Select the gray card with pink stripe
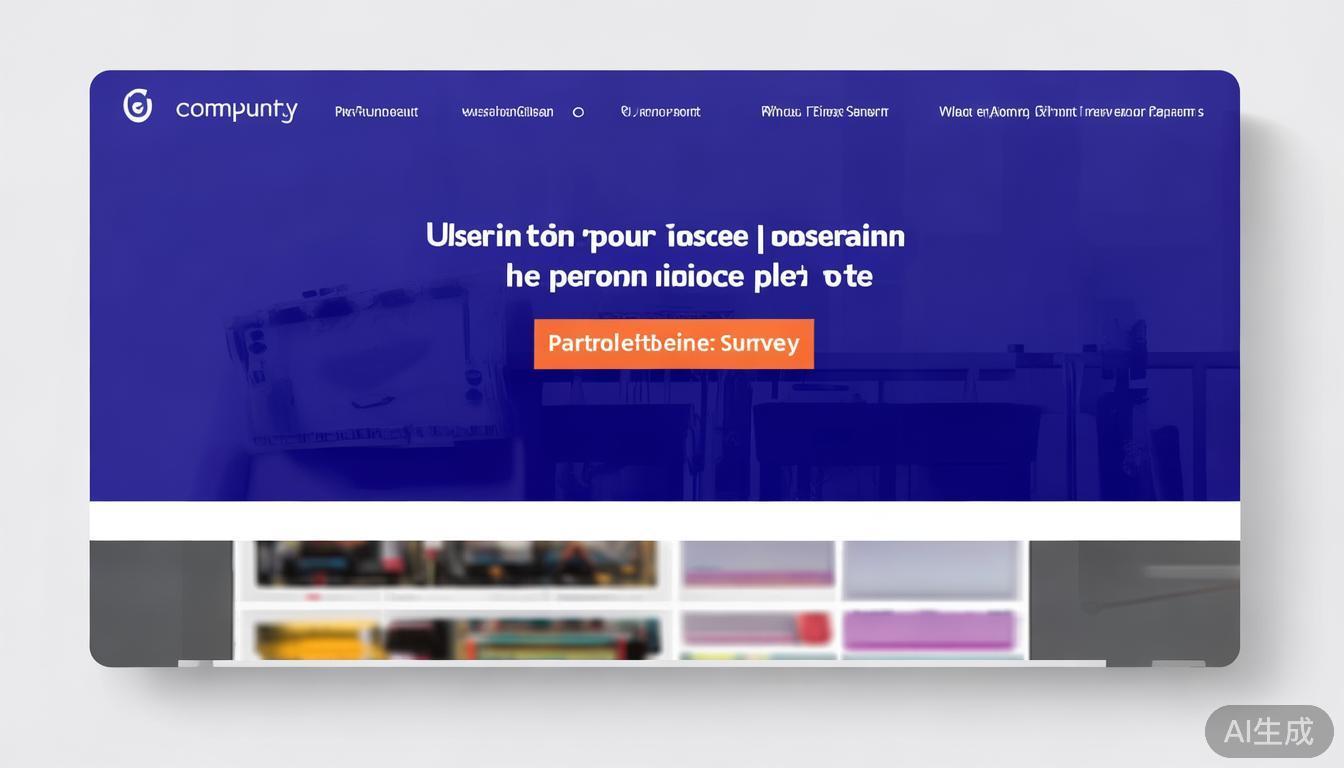The height and width of the screenshot is (768, 1344). coord(758,565)
